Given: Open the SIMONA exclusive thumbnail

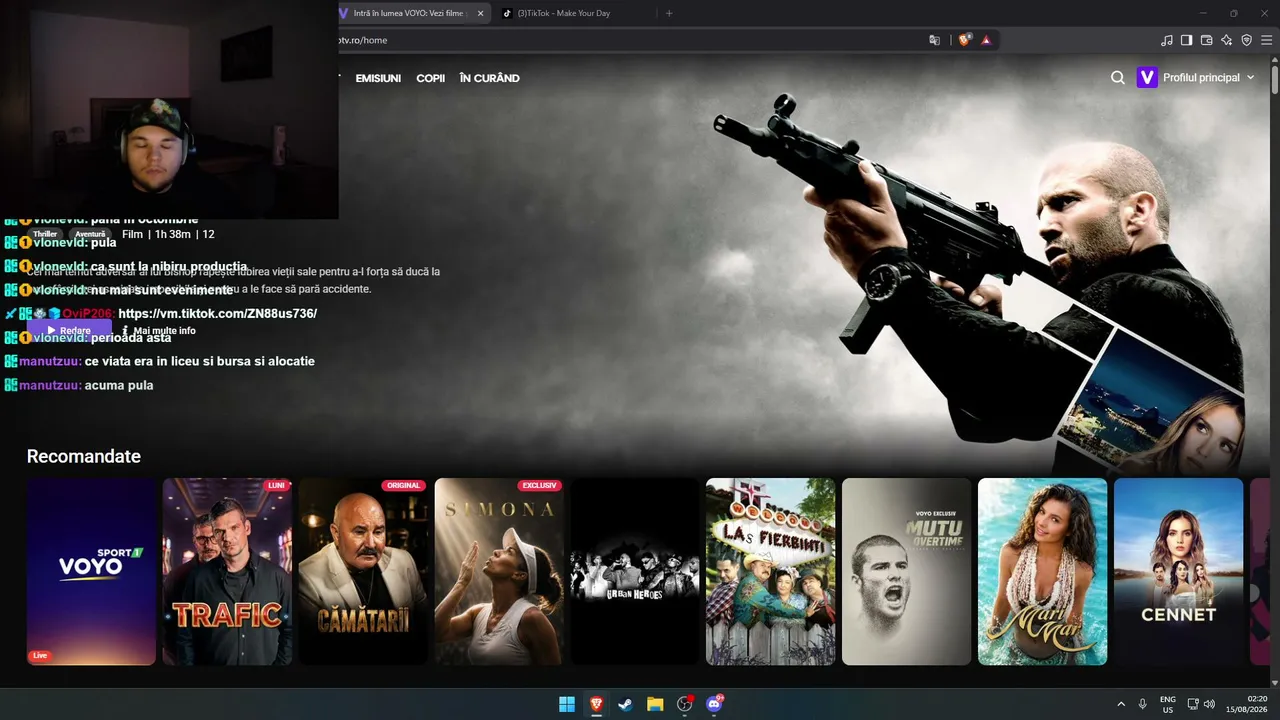Looking at the screenshot, I should tap(499, 571).
